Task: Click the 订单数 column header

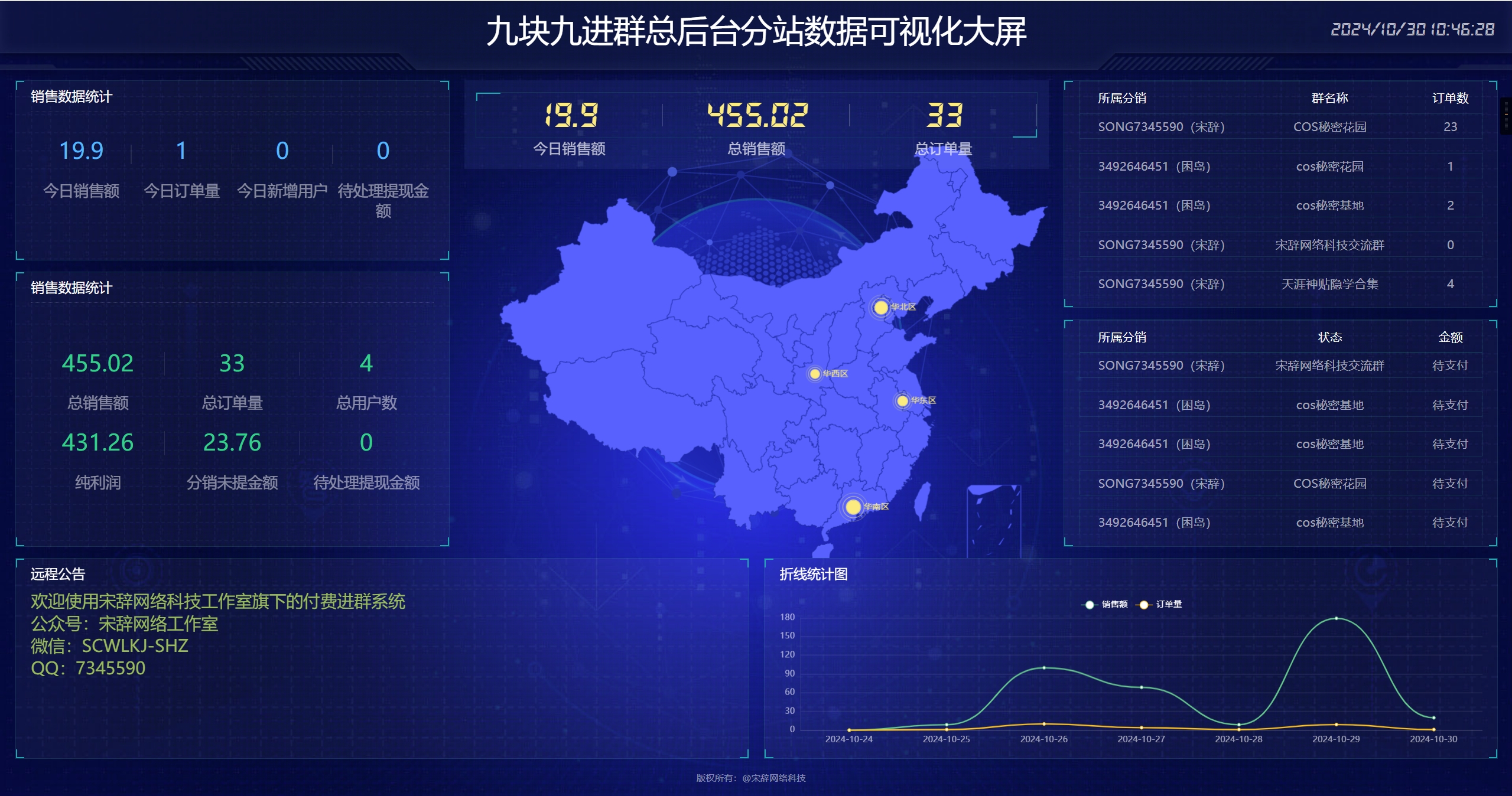Action: (1450, 98)
